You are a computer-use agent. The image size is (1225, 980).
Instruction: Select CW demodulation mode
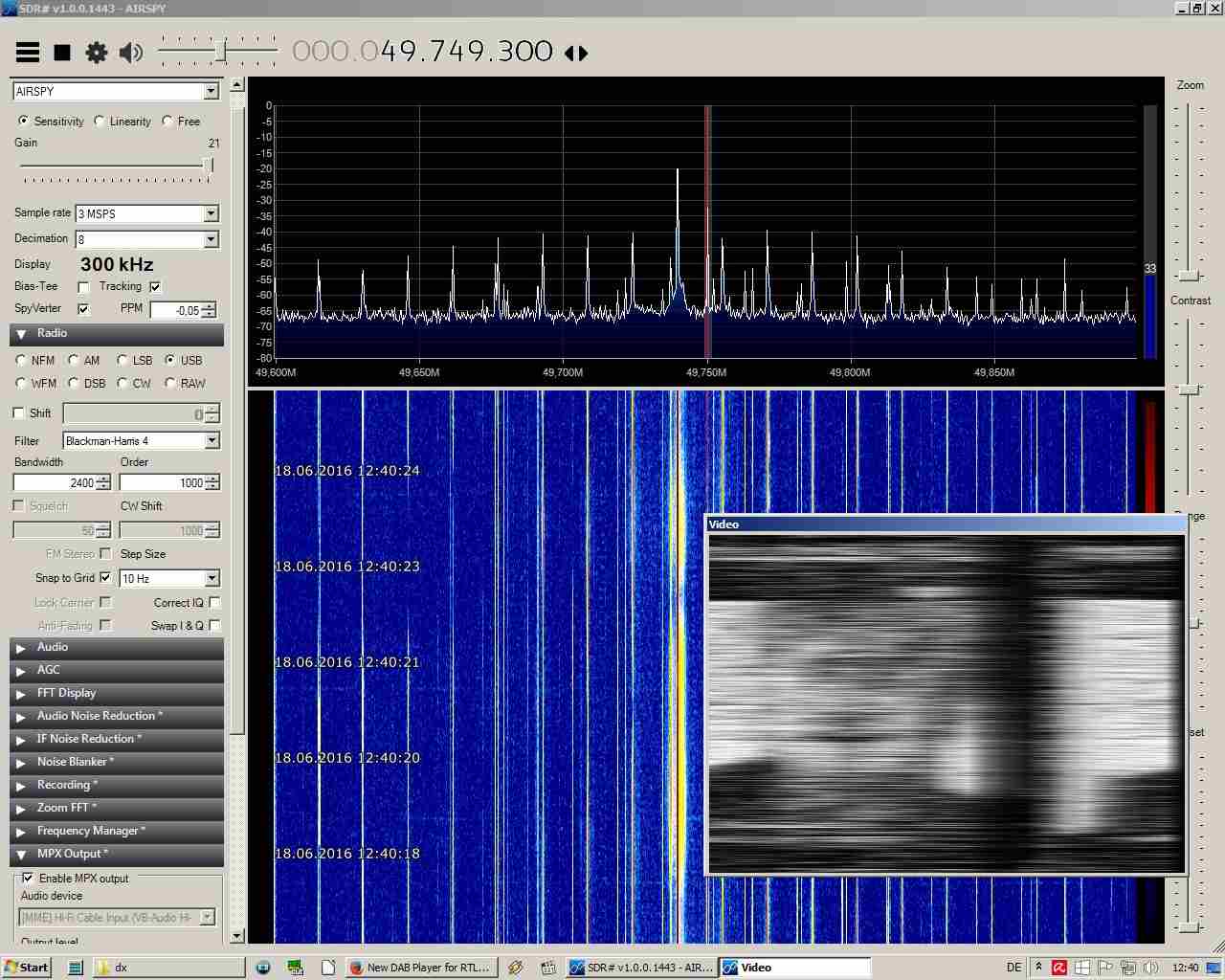pyautogui.click(x=122, y=384)
